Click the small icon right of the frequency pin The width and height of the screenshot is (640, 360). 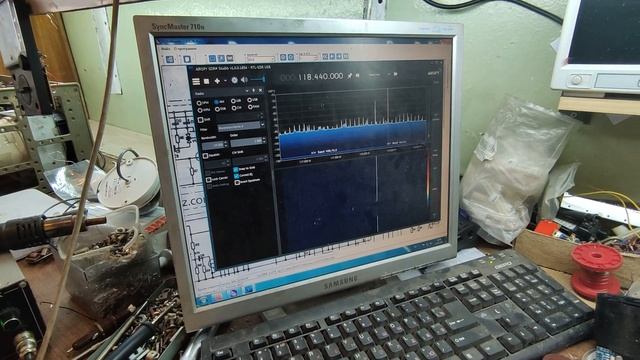coord(358,75)
